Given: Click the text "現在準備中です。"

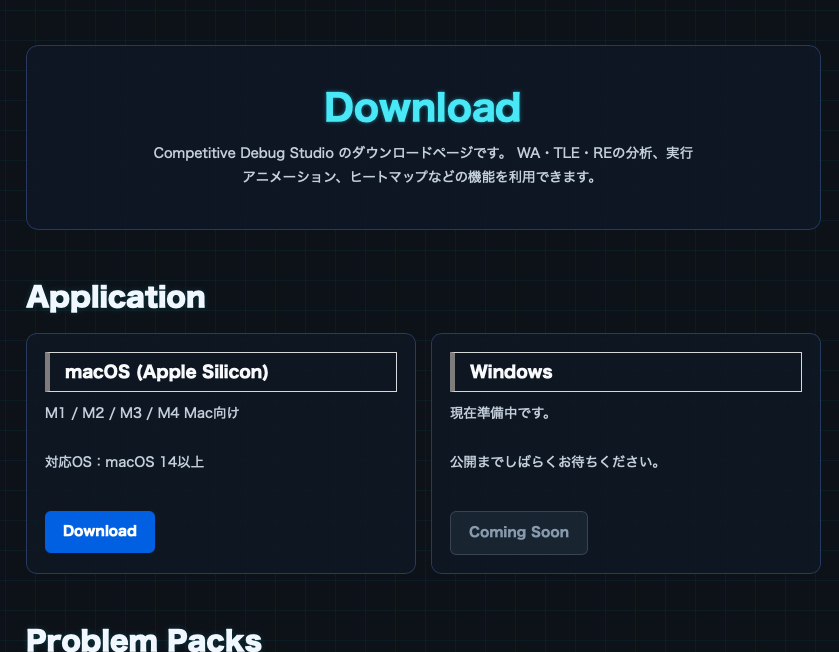Looking at the screenshot, I should pos(500,413).
